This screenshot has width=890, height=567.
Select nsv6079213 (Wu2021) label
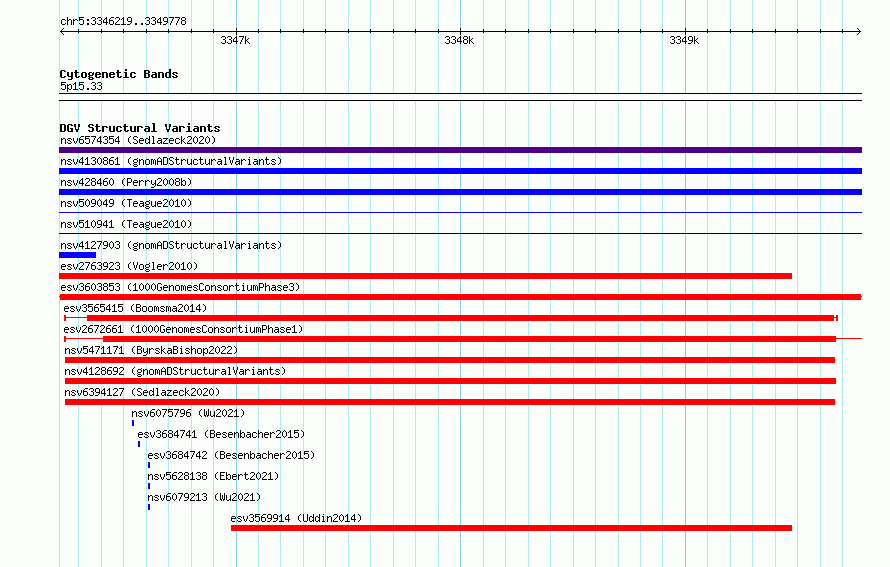(x=204, y=497)
